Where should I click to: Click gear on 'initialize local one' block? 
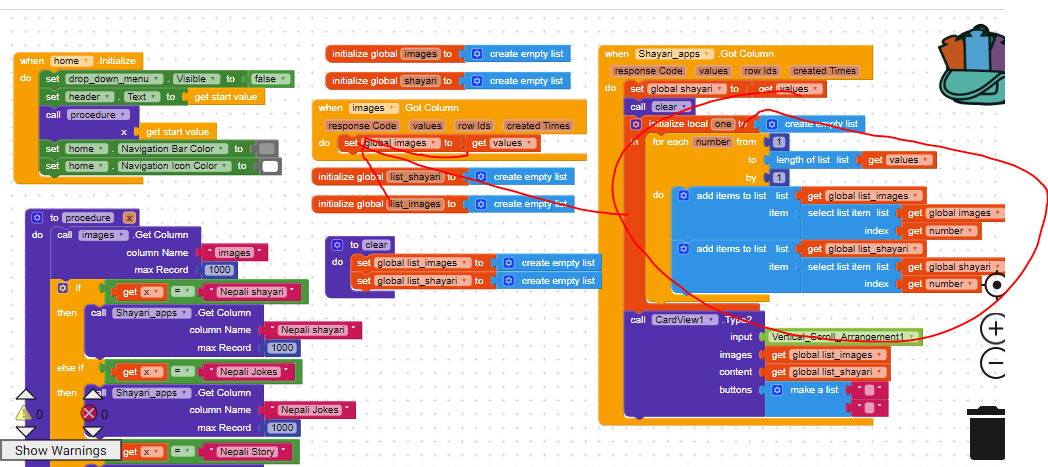(636, 124)
